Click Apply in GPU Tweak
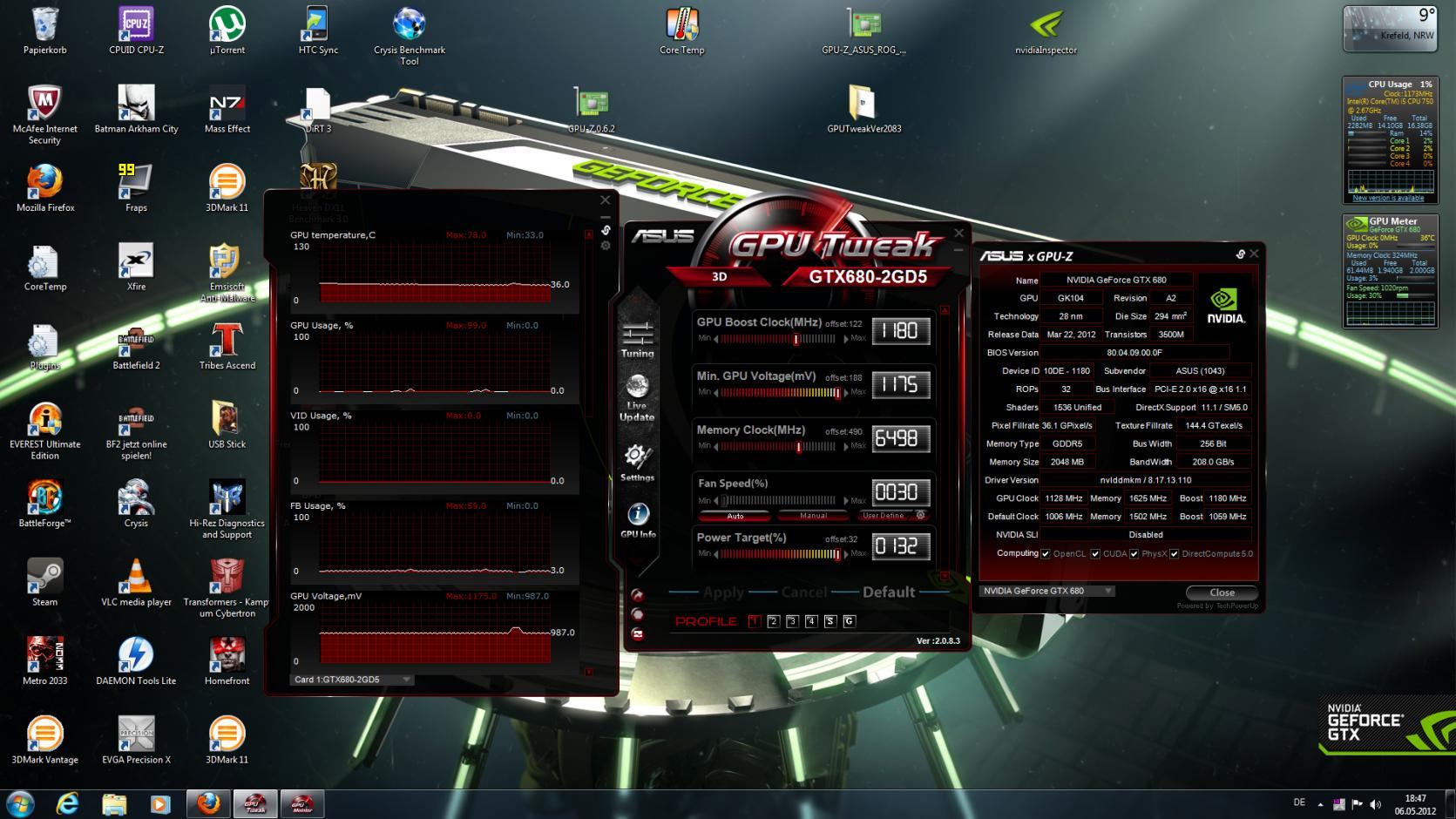1456x819 pixels. [x=723, y=592]
